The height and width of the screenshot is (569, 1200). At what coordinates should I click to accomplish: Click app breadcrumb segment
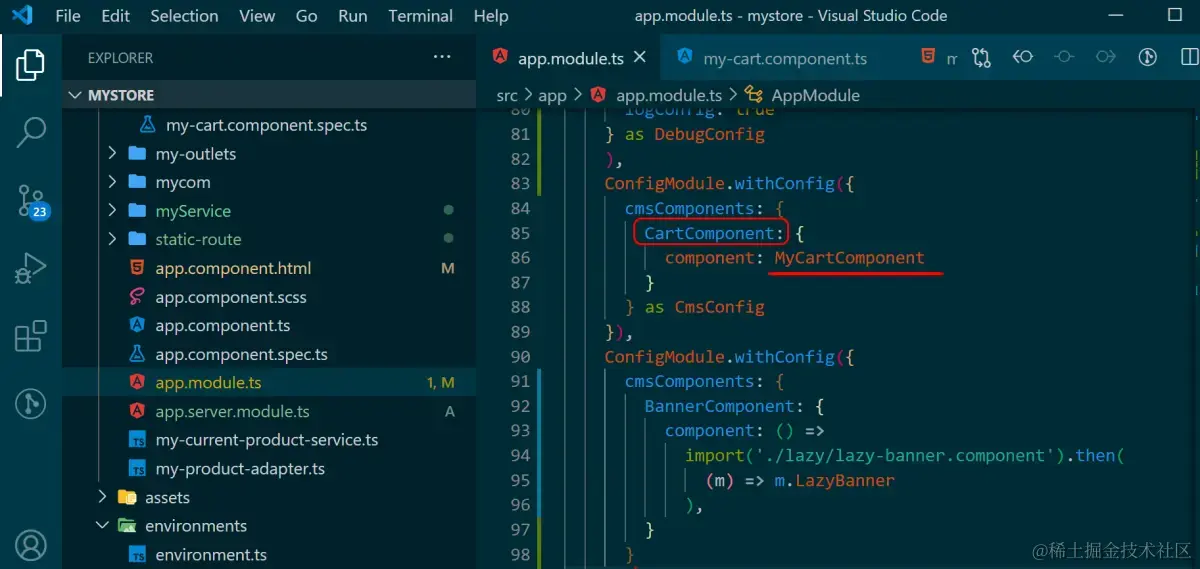point(552,95)
